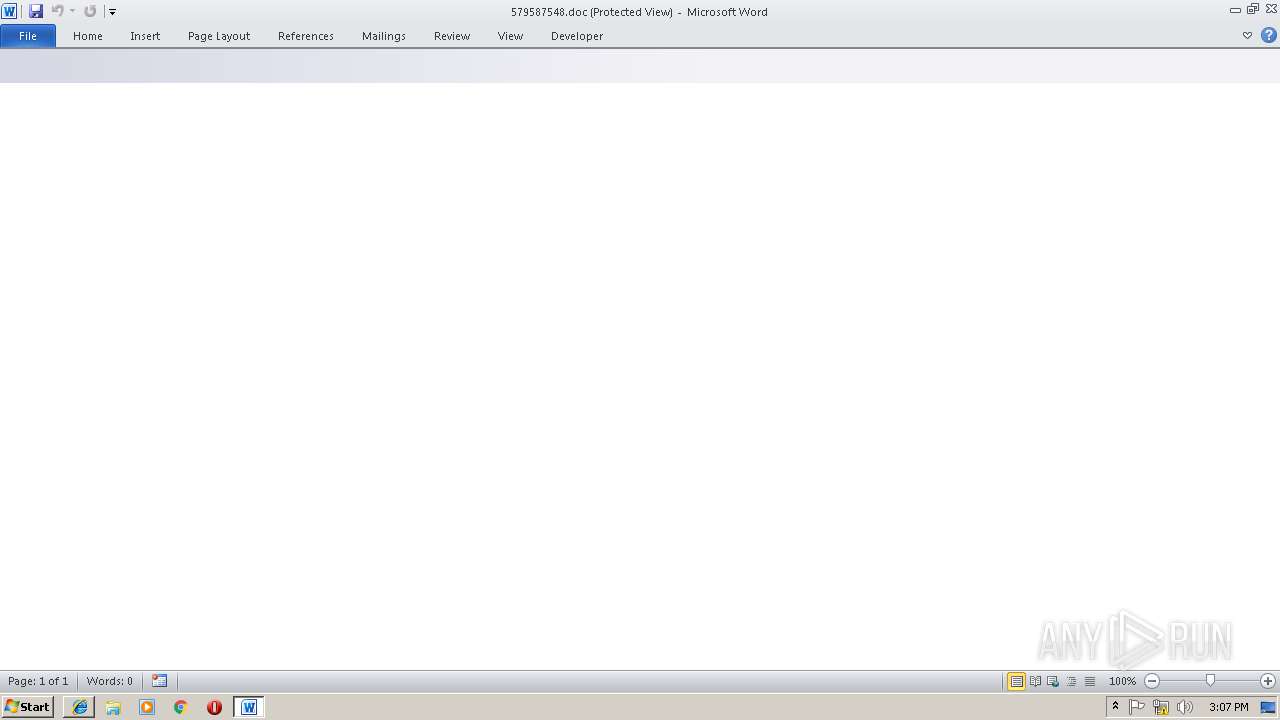Open Customize Quick Access Toolbar dropdown
The image size is (1280, 720).
click(x=112, y=12)
